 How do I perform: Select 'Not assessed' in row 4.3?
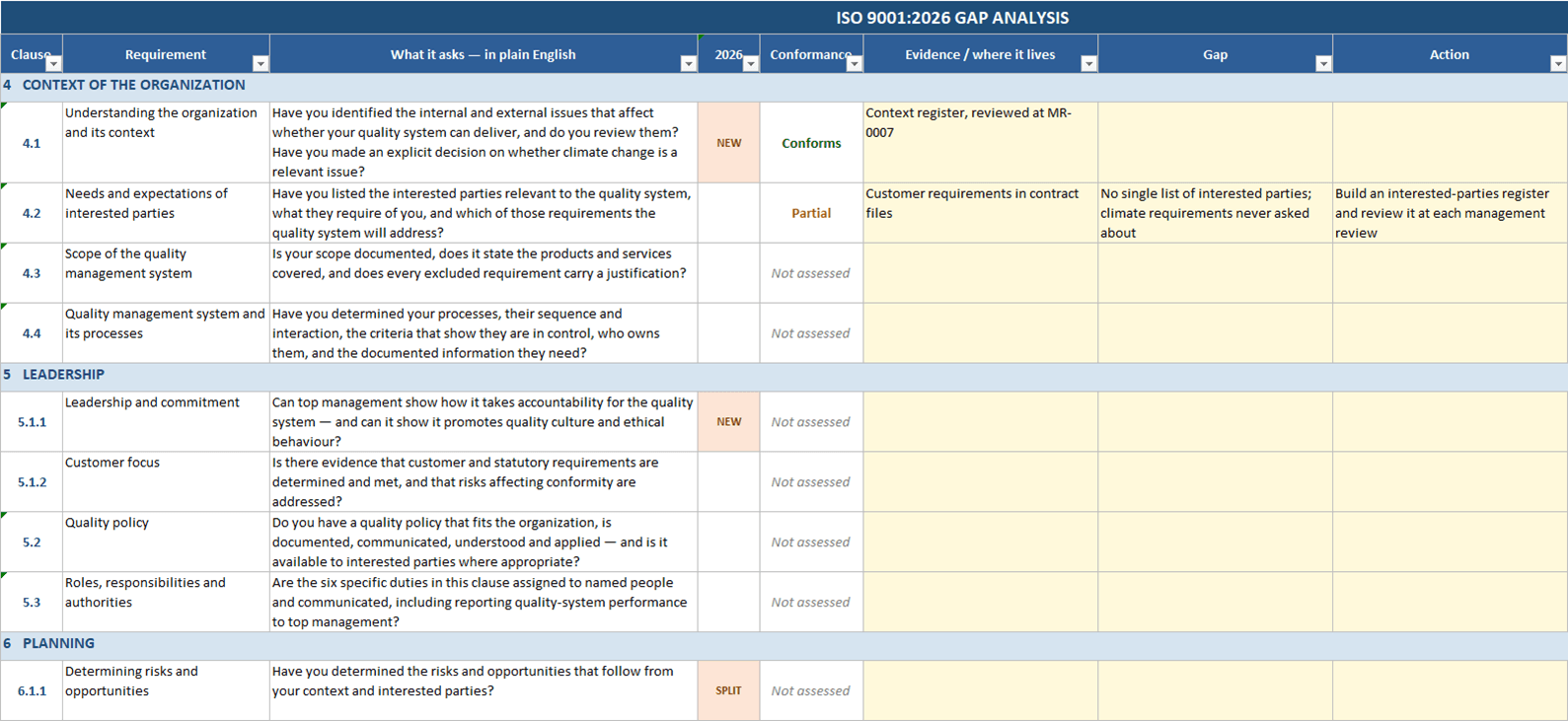[811, 273]
